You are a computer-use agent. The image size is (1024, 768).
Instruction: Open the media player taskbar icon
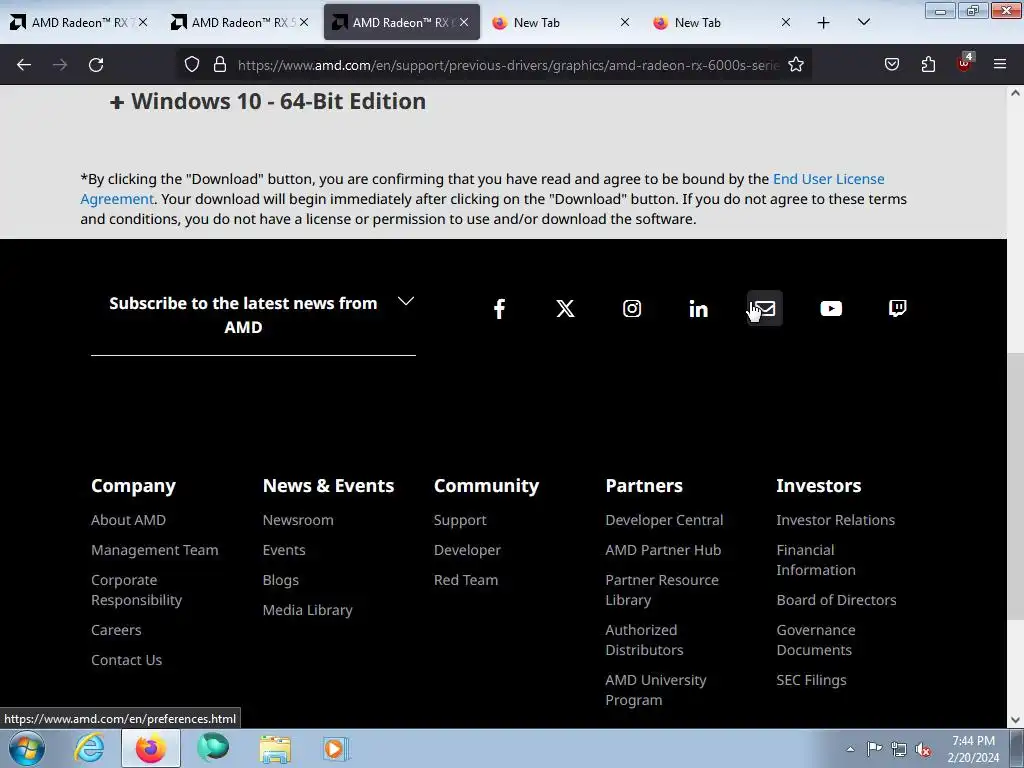[337, 749]
